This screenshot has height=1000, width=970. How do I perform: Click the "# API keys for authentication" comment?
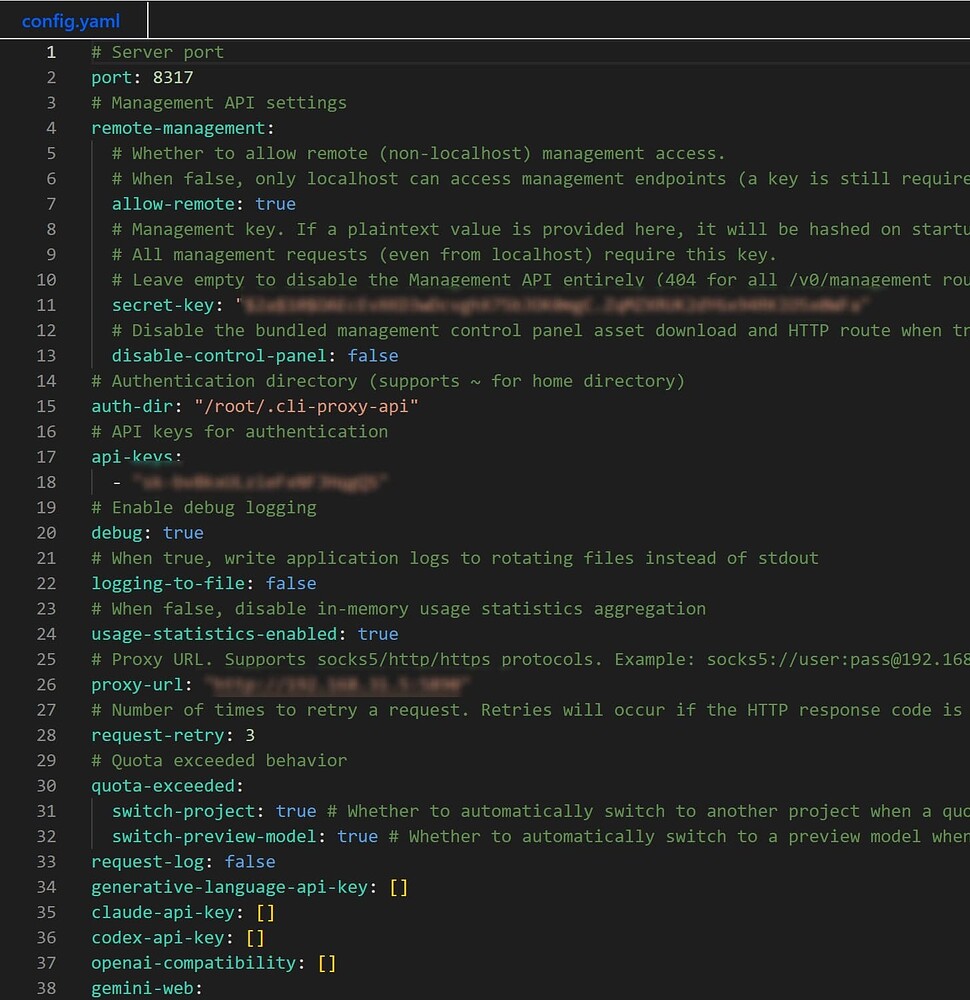tap(240, 432)
